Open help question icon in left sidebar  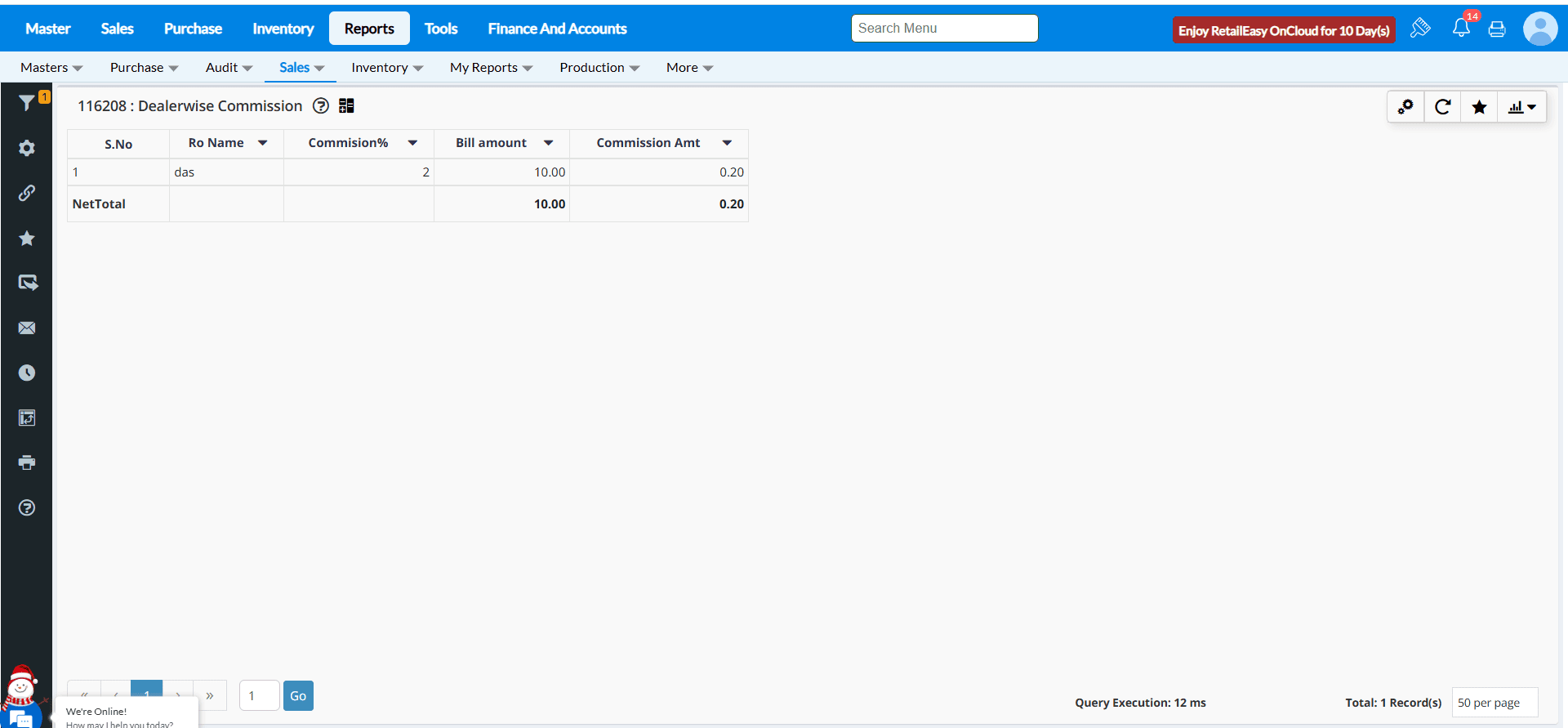point(27,507)
